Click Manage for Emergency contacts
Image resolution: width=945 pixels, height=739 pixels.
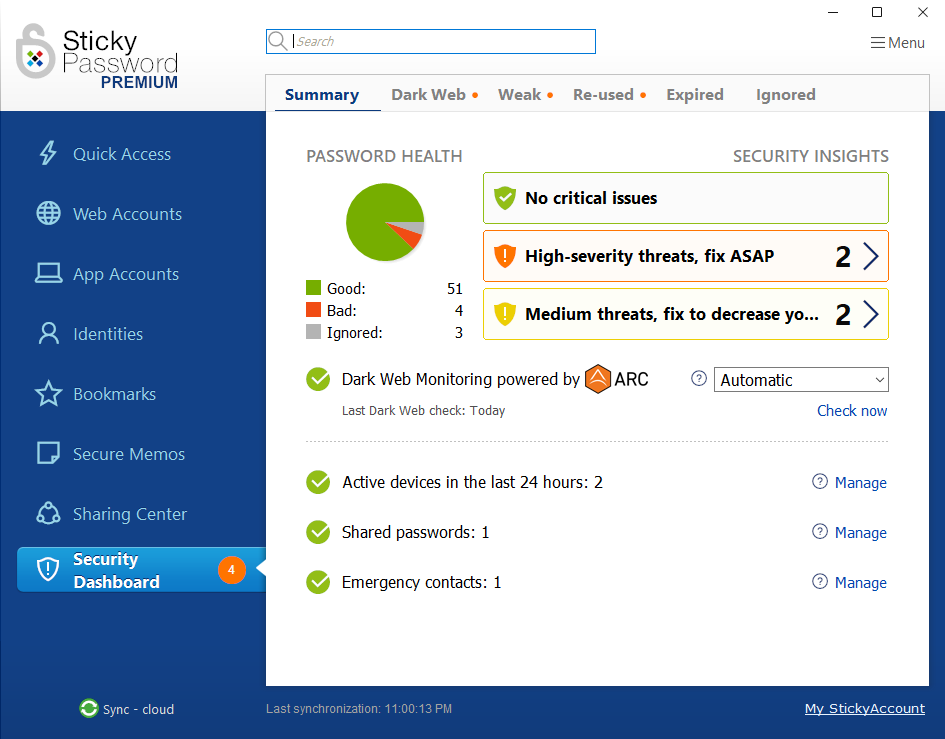tap(861, 582)
